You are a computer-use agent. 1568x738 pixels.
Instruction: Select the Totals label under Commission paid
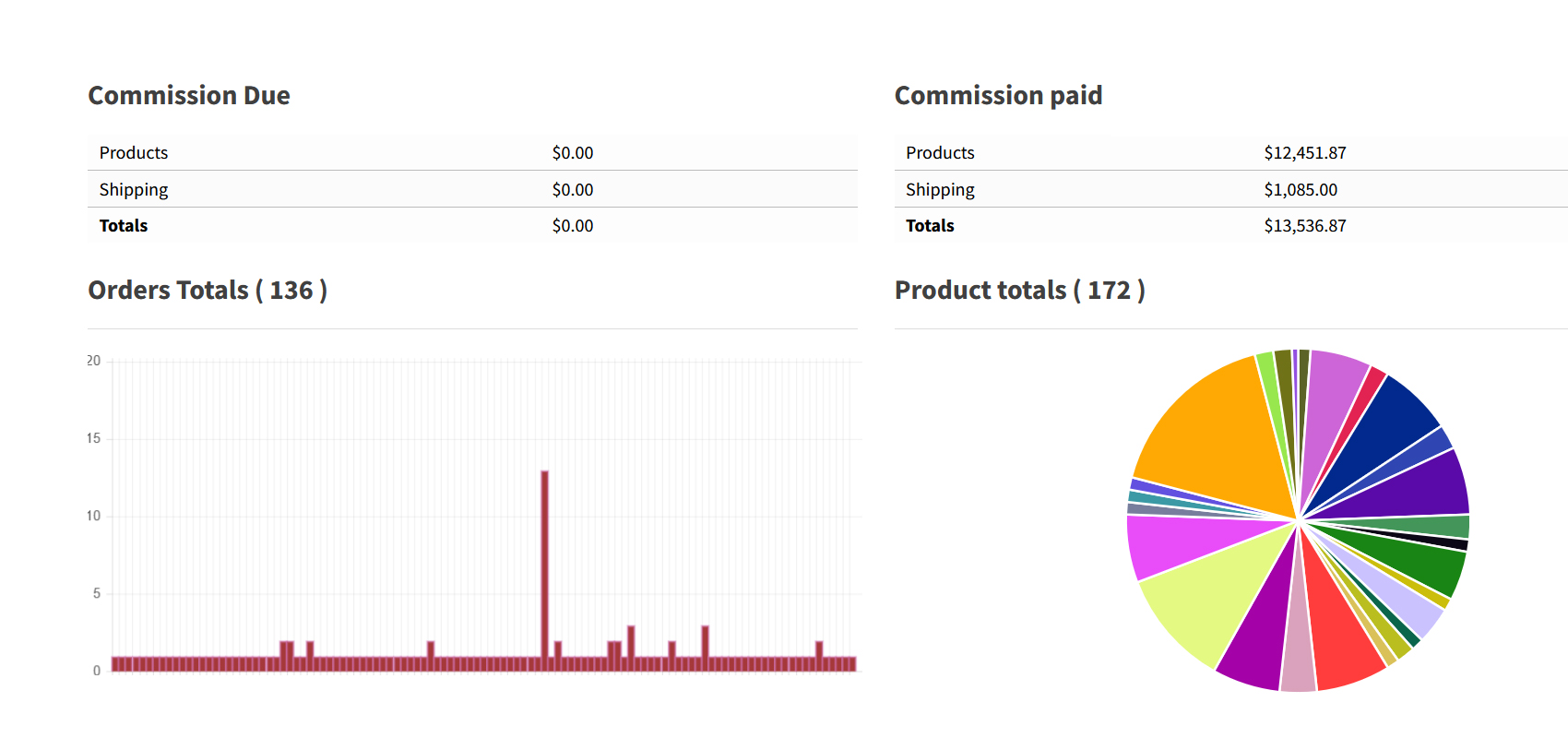(x=930, y=226)
